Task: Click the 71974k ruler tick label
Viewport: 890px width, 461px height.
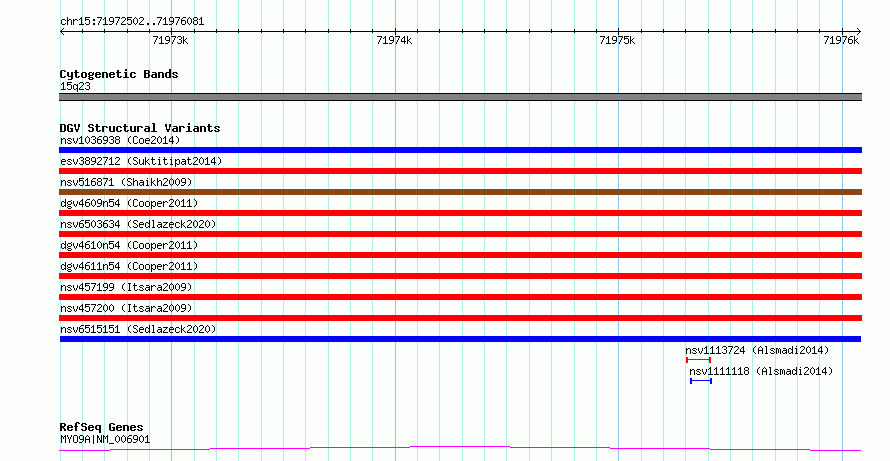Action: (394, 40)
